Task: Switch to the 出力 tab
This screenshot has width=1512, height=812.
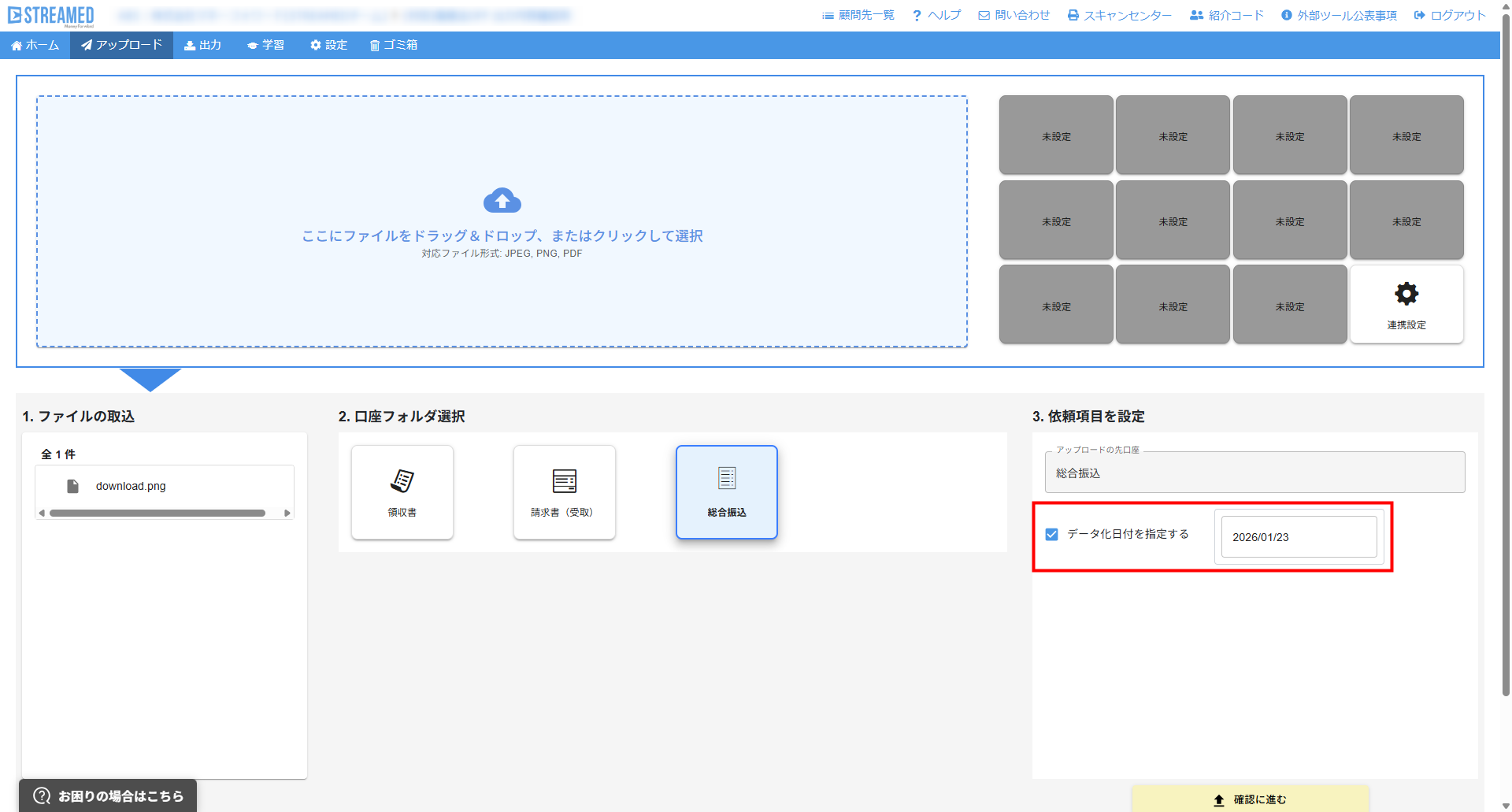Action: click(203, 45)
